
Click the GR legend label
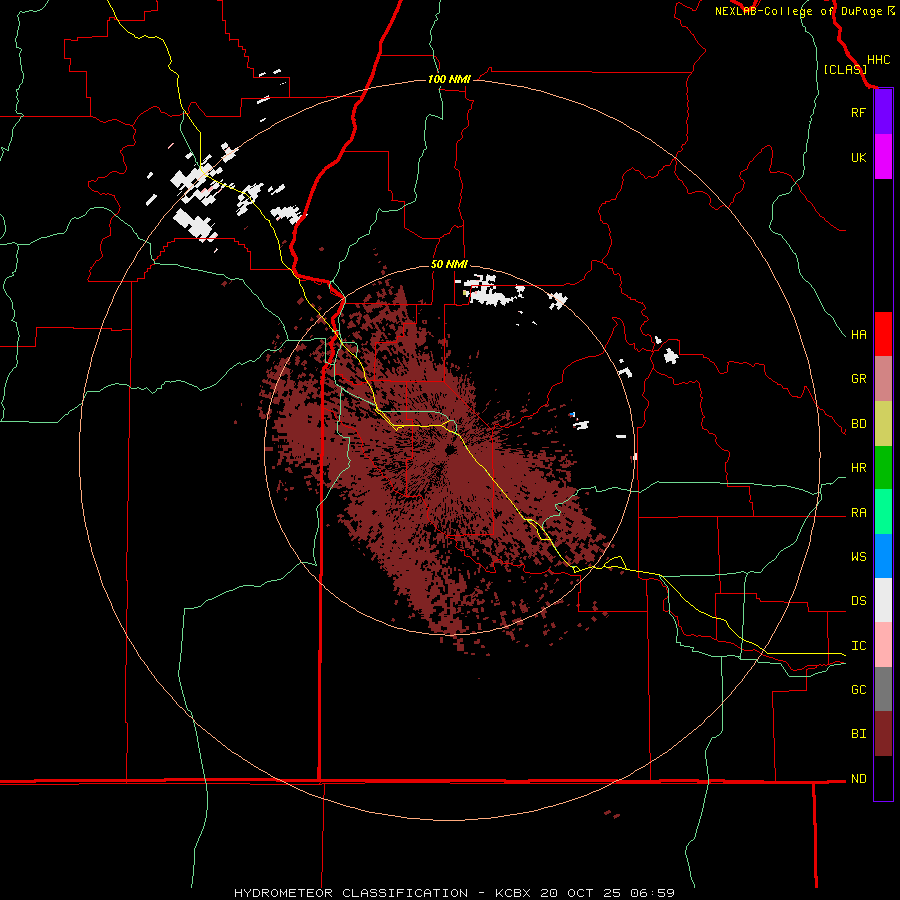[x=858, y=379]
